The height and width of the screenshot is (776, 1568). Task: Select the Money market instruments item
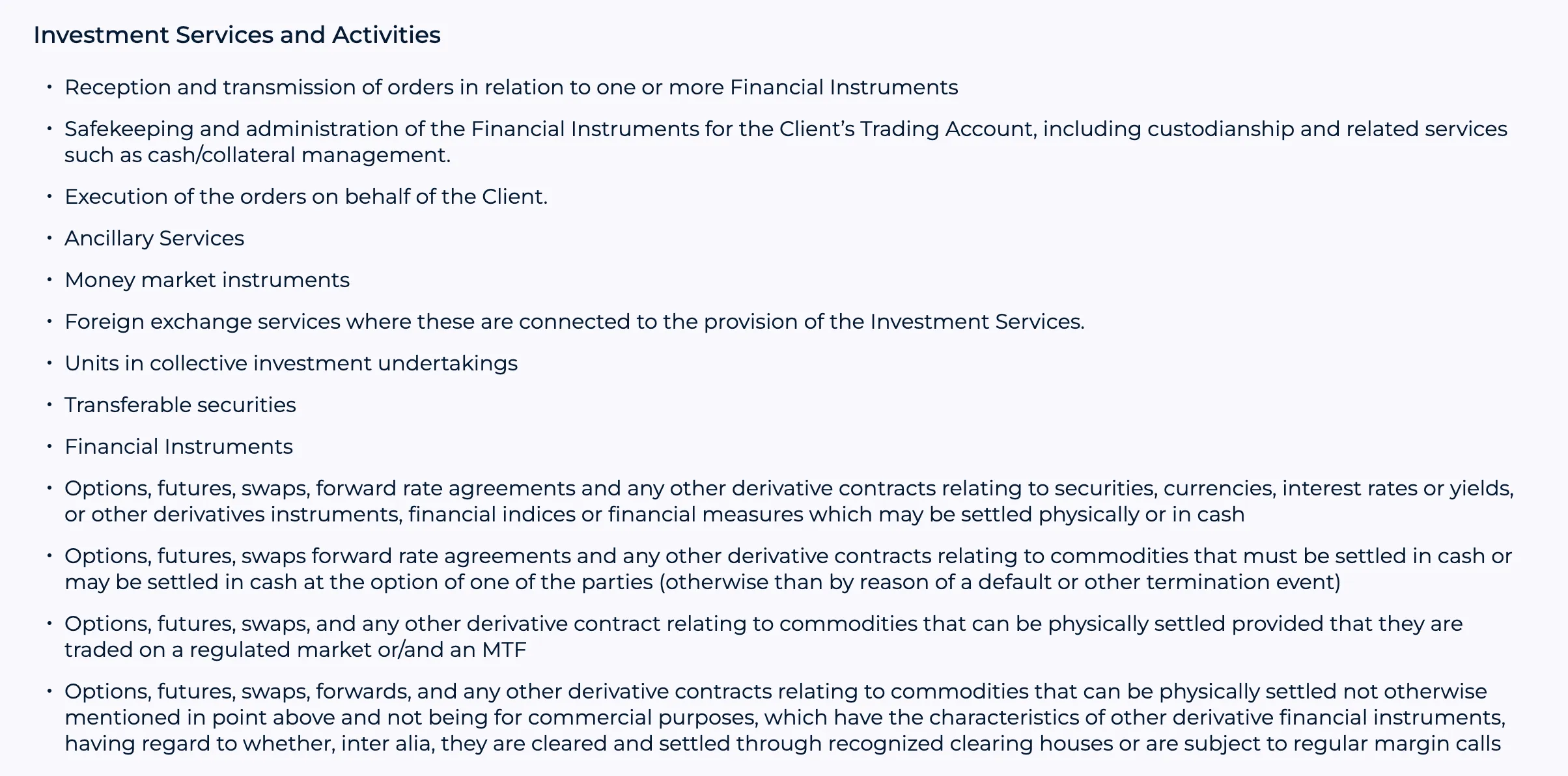pyautogui.click(x=207, y=280)
